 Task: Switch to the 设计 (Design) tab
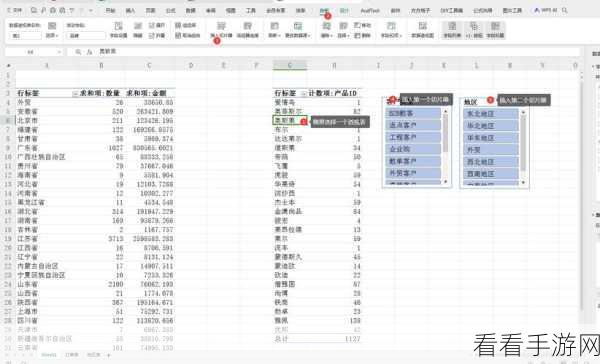(344, 10)
